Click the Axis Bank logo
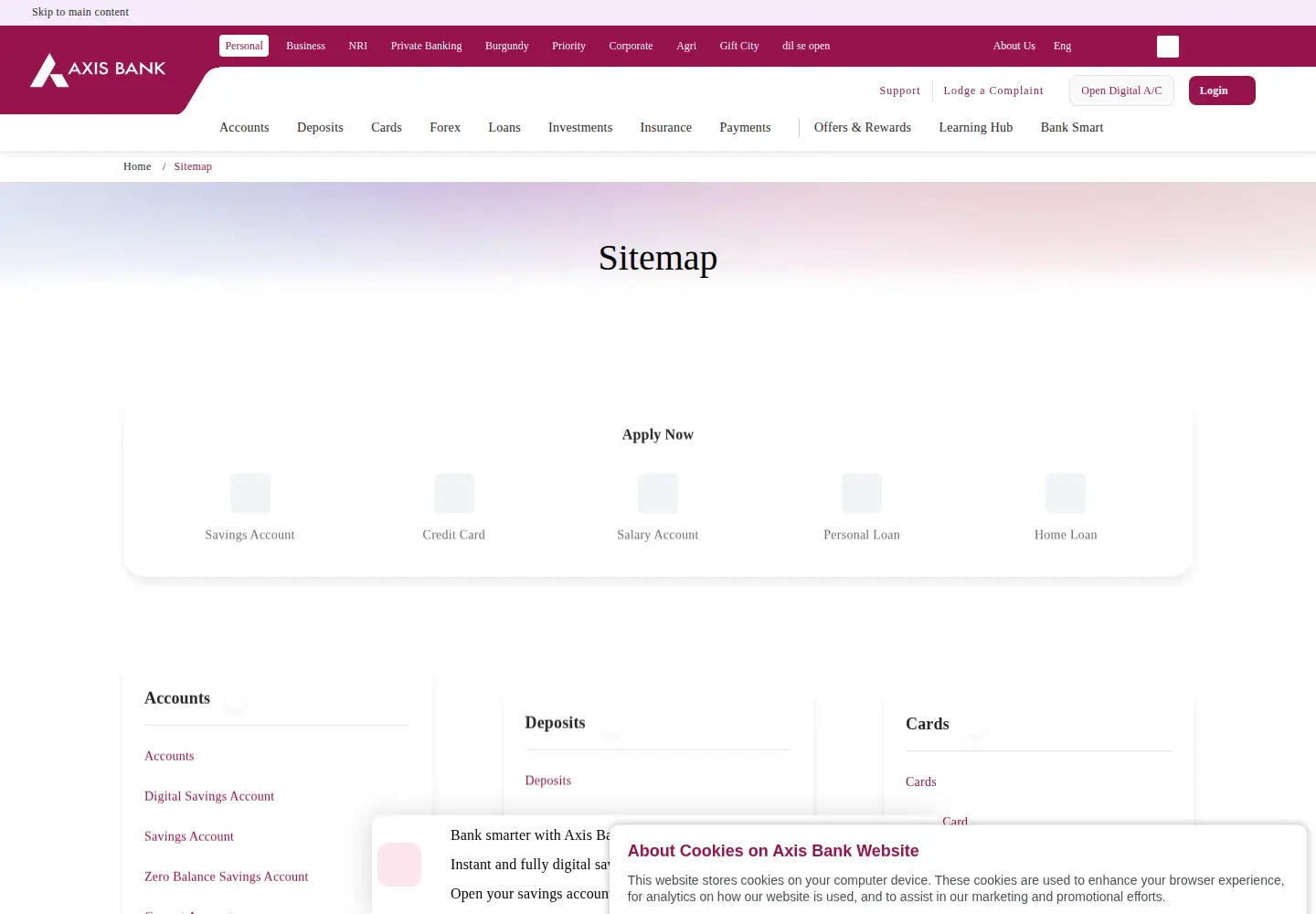Viewport: 1316px width, 914px height. coord(98,70)
